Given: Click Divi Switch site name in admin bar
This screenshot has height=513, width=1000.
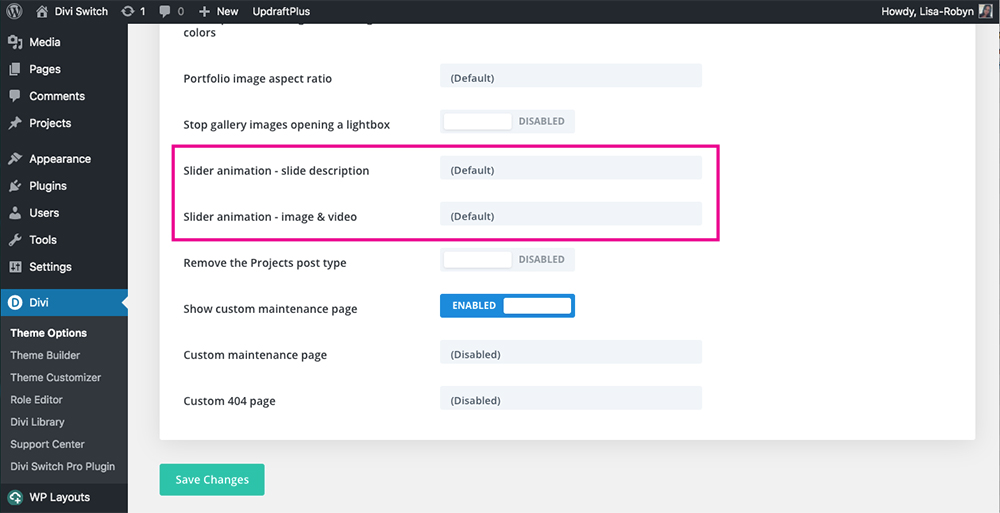Looking at the screenshot, I should click(80, 11).
